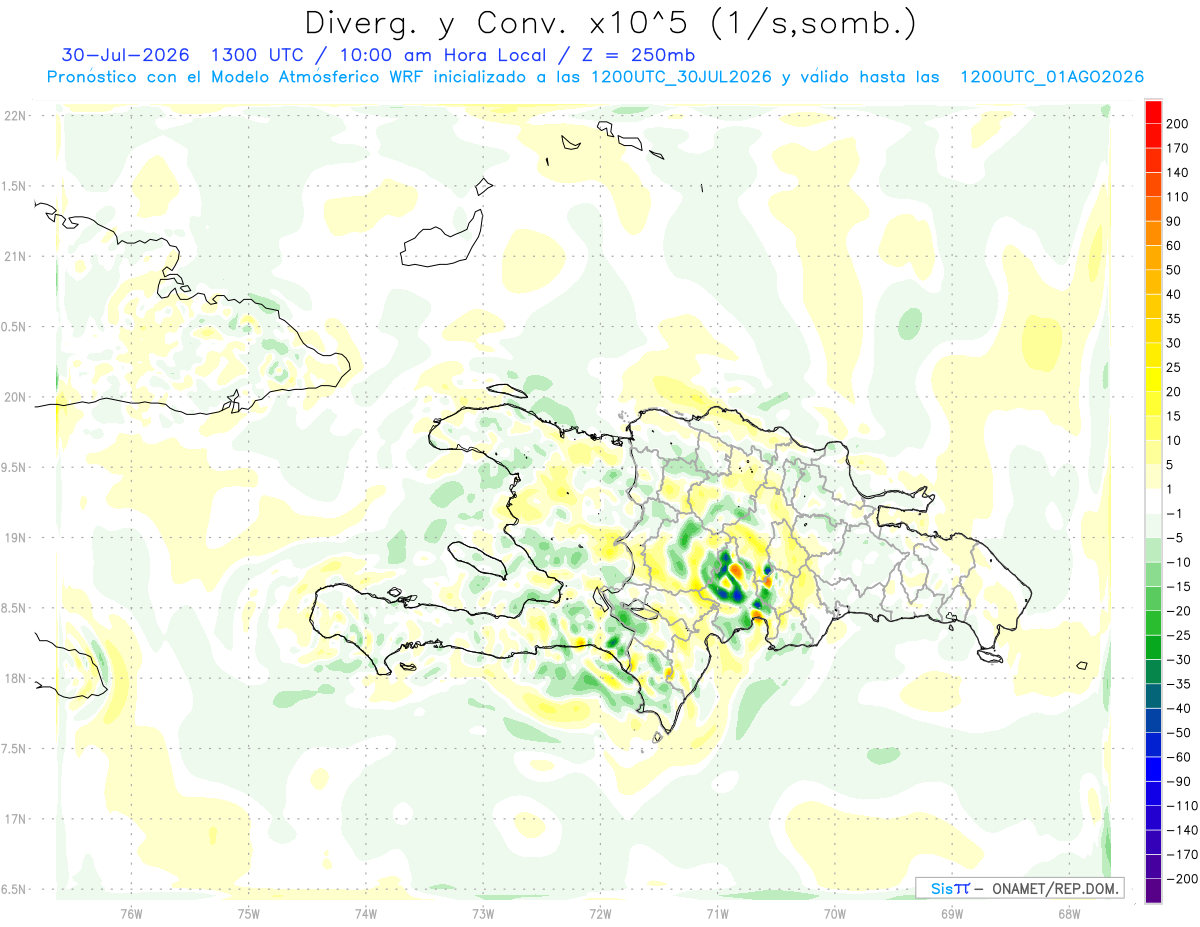1200x927 pixels.
Task: Click the '72W' longitude label
Action: [x=600, y=913]
